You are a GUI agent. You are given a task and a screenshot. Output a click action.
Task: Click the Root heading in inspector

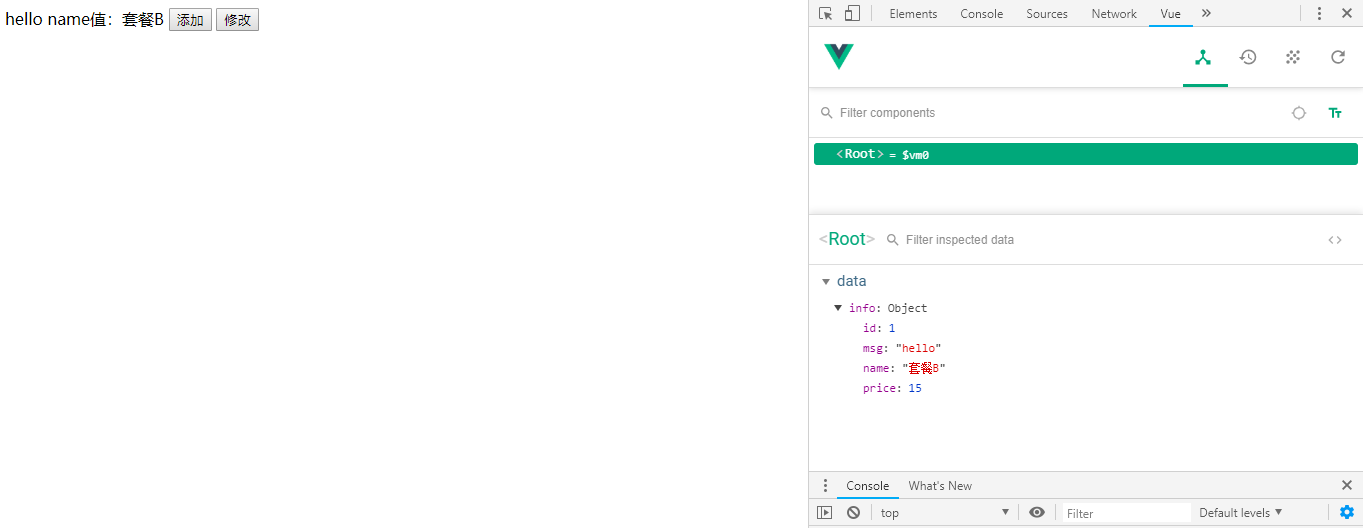click(x=847, y=239)
